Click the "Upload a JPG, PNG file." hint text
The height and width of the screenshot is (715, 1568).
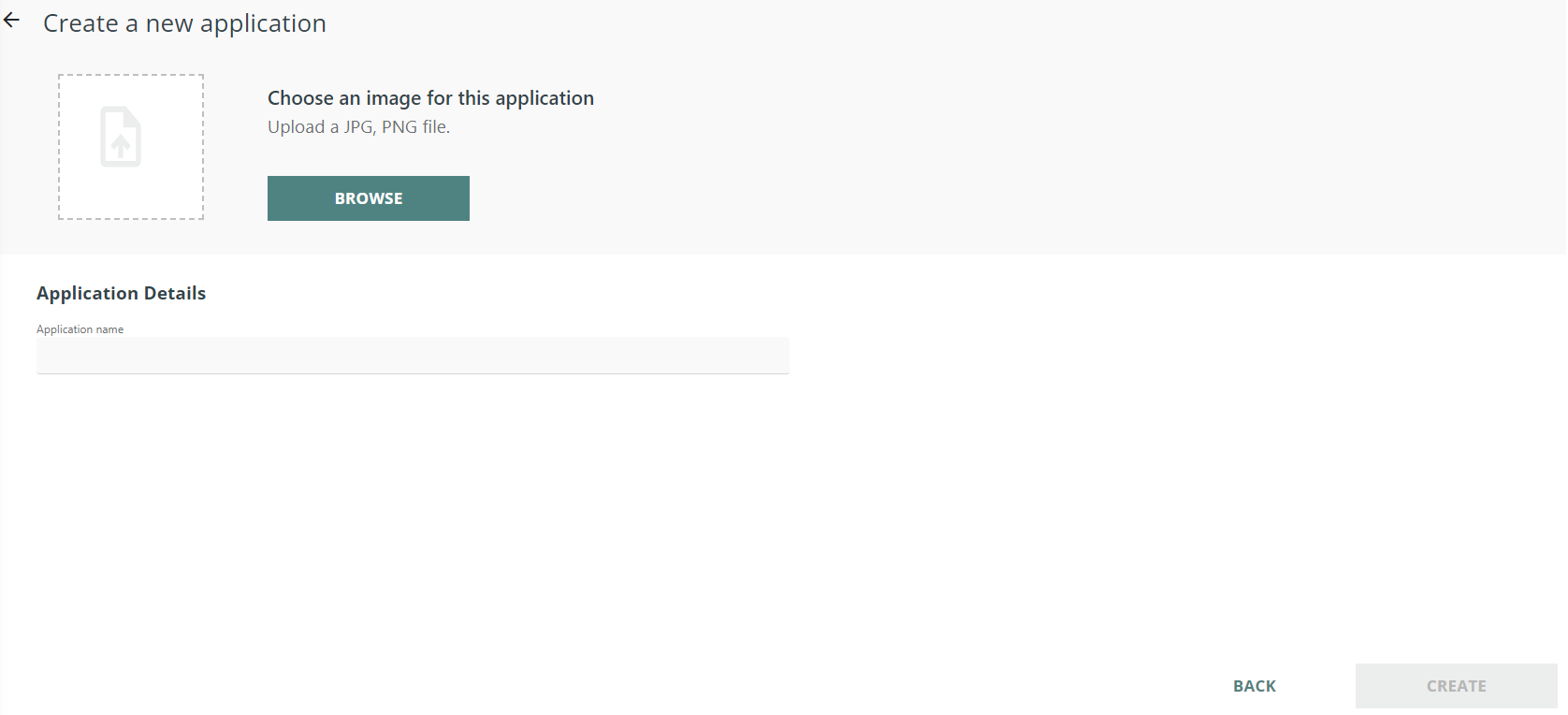click(x=358, y=127)
